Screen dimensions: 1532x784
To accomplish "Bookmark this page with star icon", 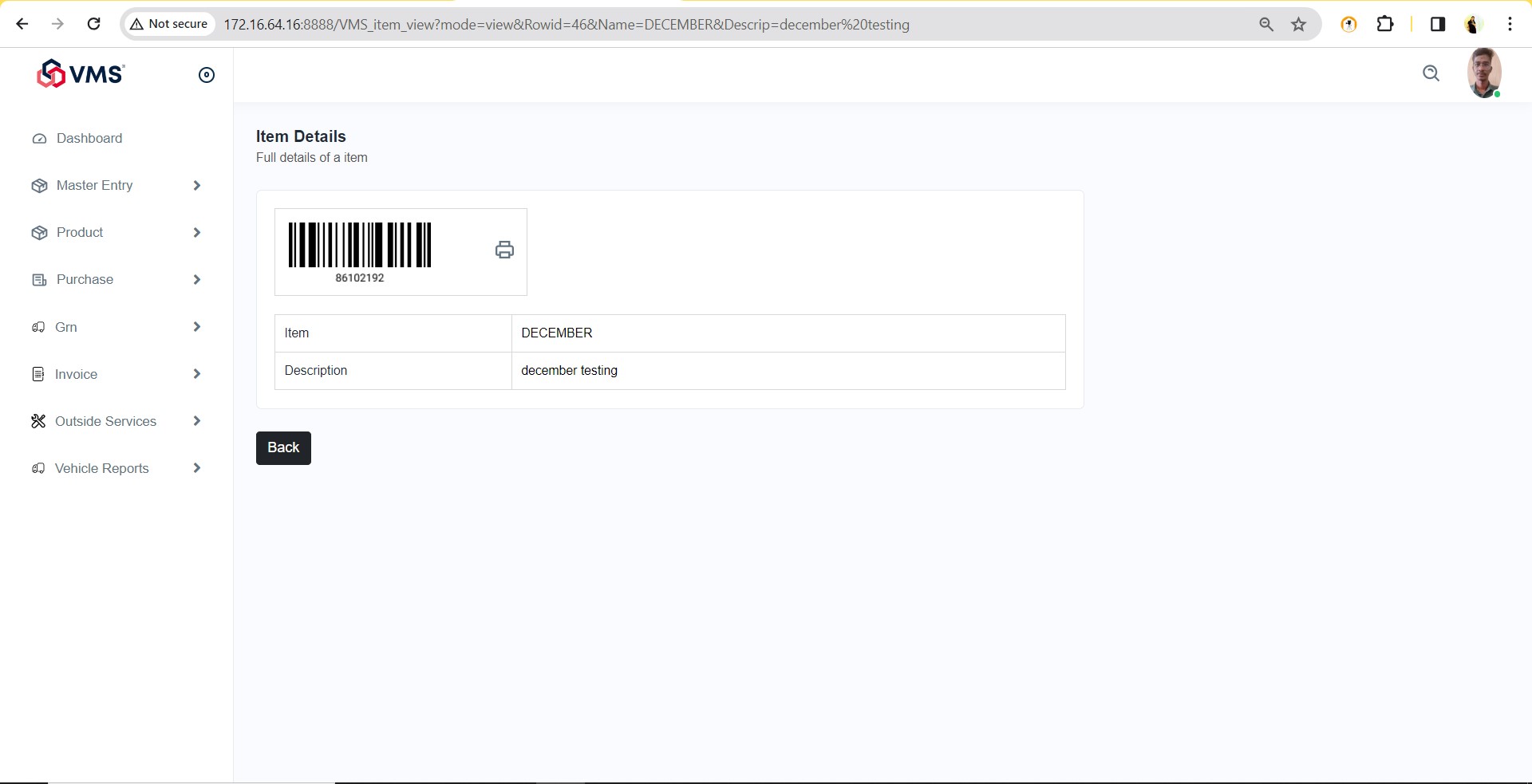I will tap(1299, 25).
